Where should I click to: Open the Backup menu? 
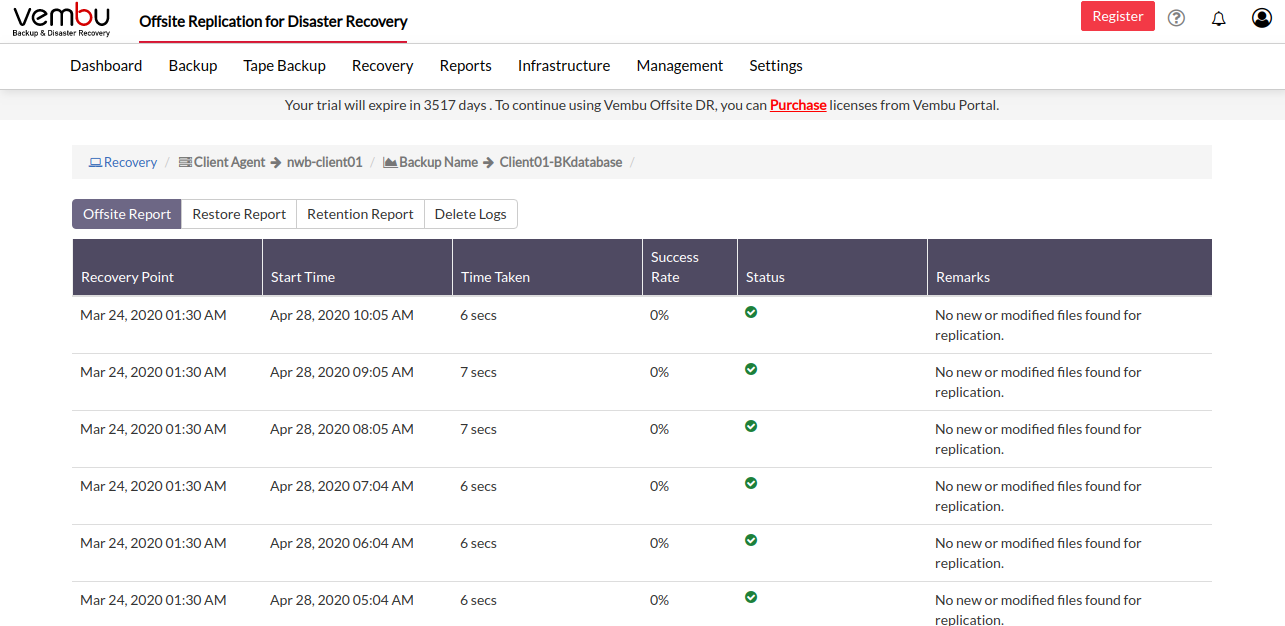click(193, 66)
